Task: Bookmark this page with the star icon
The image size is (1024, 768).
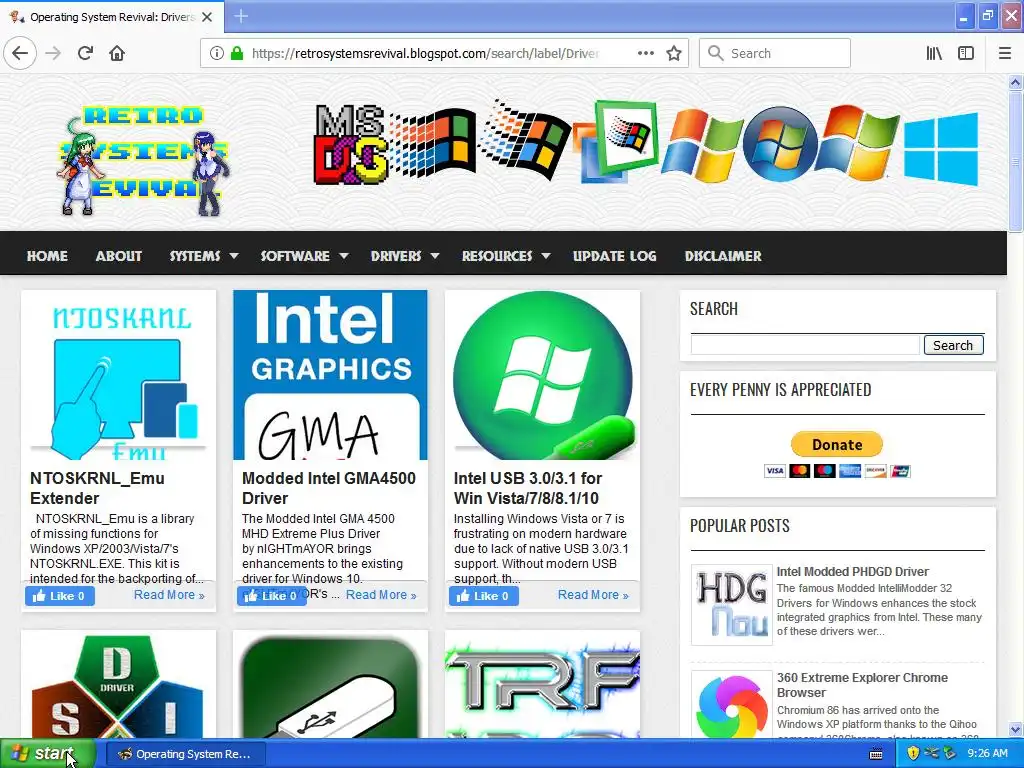Action: 674,53
